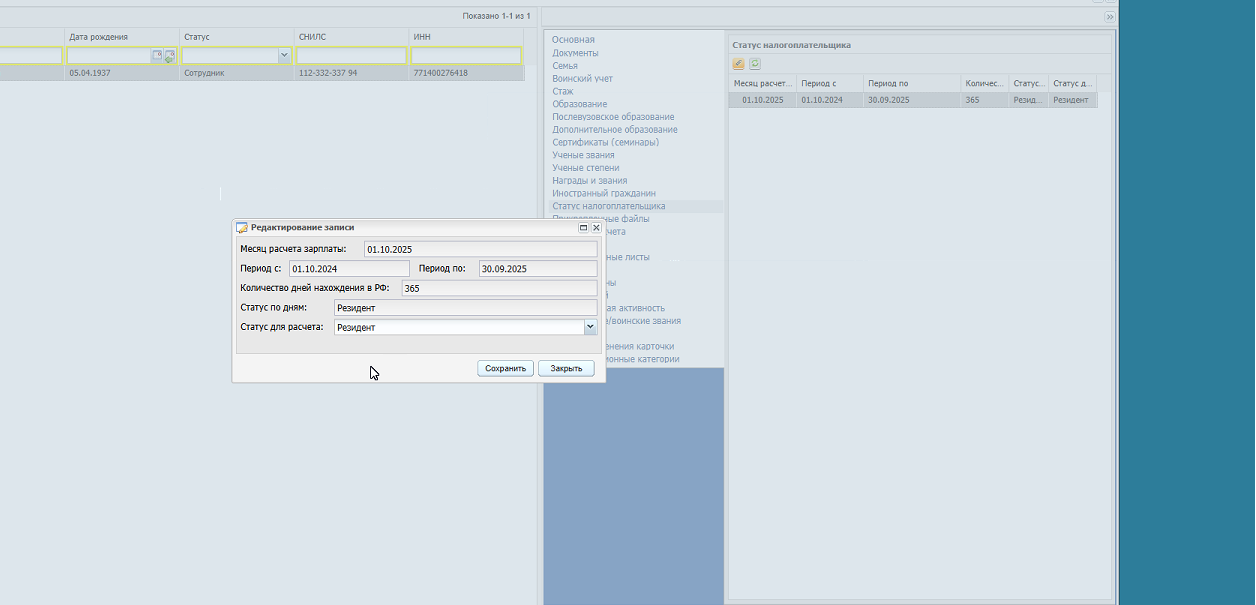Viewport: 1256px width, 605px height.
Task: Open the Статус filter dropdown
Action: pos(285,56)
